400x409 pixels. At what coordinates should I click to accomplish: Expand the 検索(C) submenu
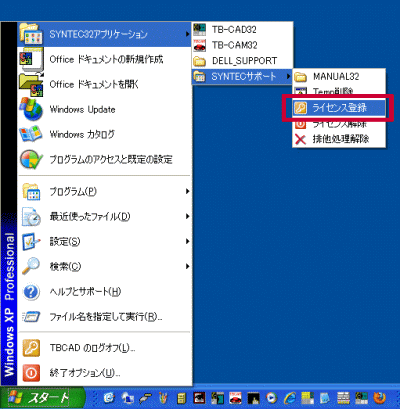(104, 266)
